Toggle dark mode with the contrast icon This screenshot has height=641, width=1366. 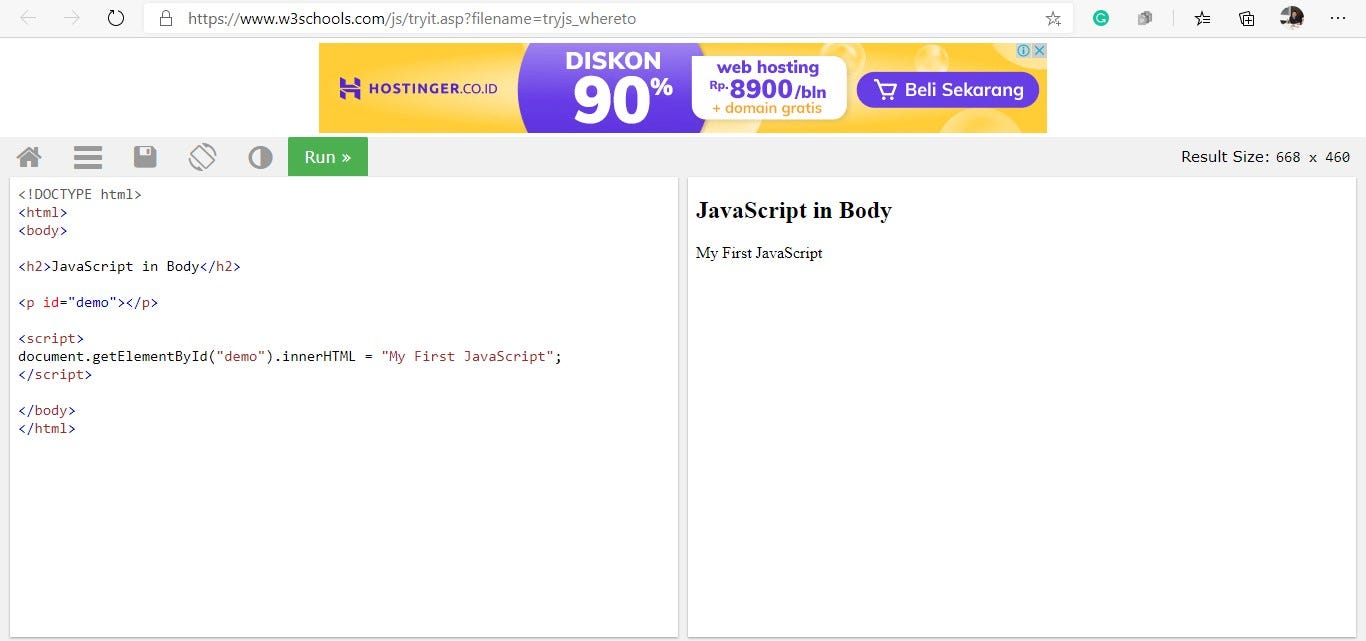coord(260,156)
